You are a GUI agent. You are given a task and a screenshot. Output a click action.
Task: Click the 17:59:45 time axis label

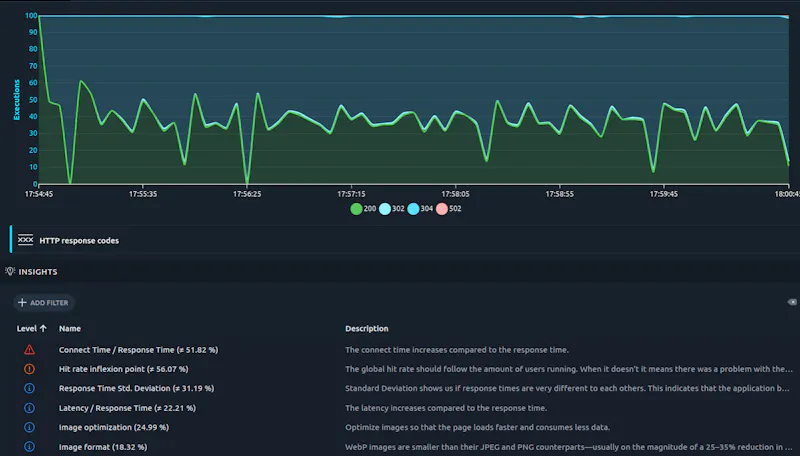pos(664,194)
